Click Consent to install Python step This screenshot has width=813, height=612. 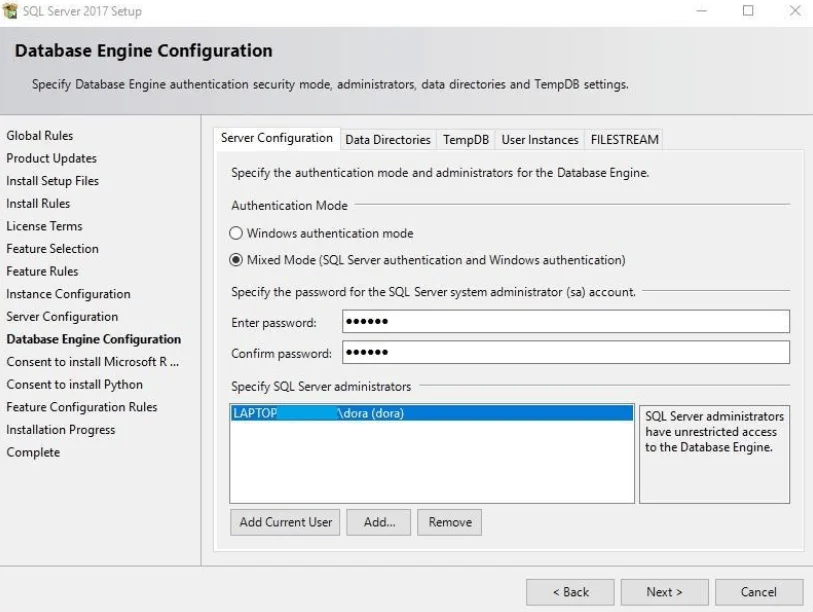pyautogui.click(x=78, y=384)
